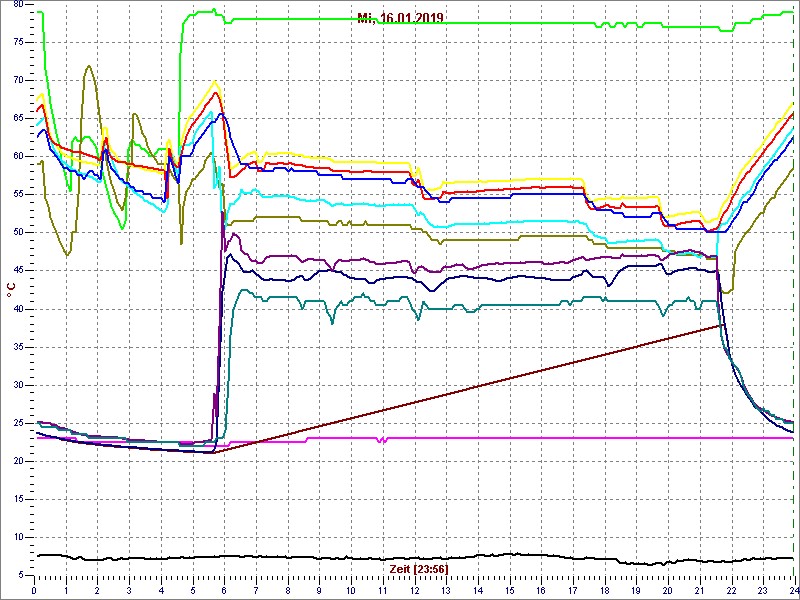Select the 65 label on temperature axis
The image size is (800, 600).
click(18, 118)
